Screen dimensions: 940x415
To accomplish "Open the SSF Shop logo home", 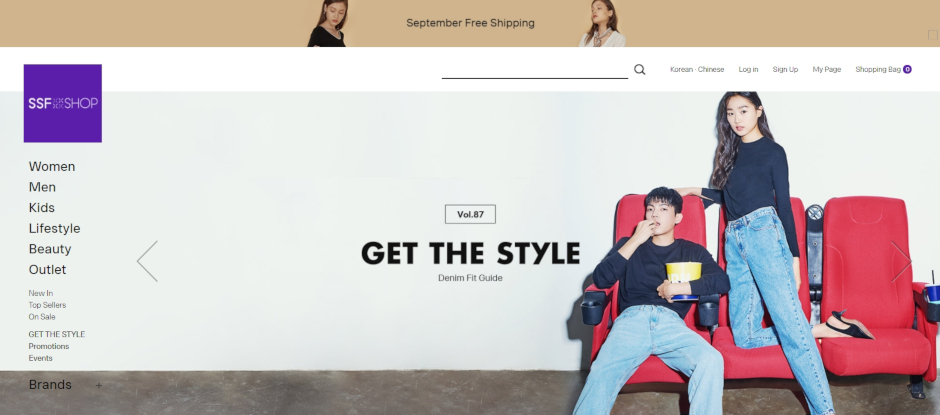I will [x=63, y=103].
